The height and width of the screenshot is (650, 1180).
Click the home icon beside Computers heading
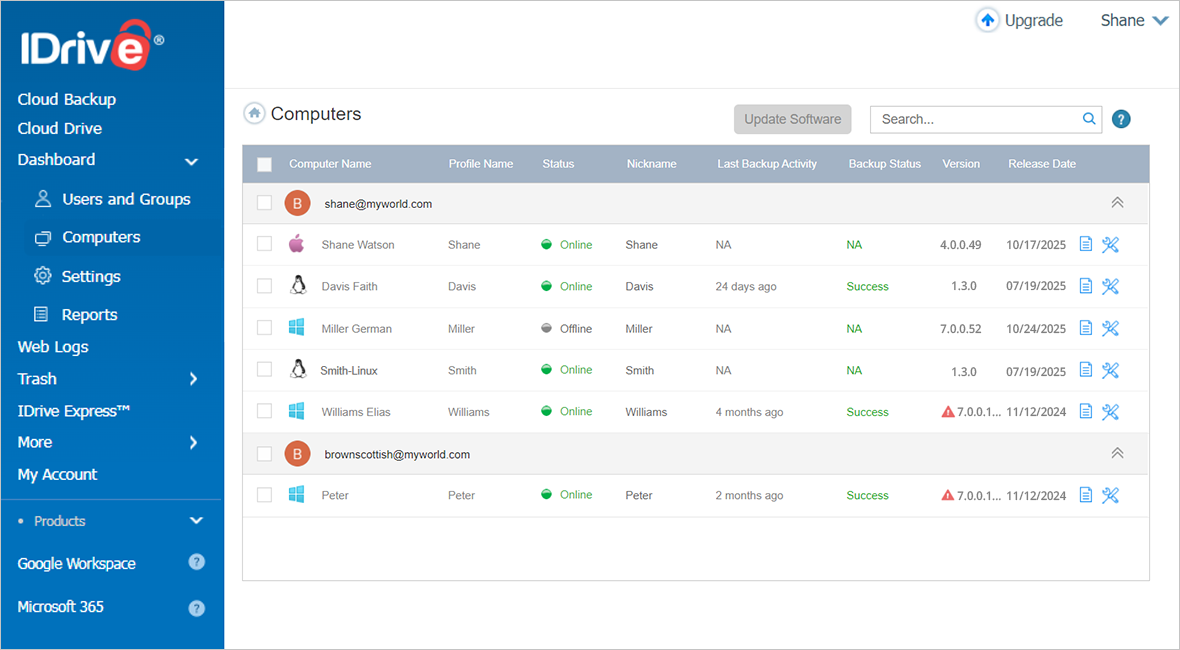click(x=254, y=114)
